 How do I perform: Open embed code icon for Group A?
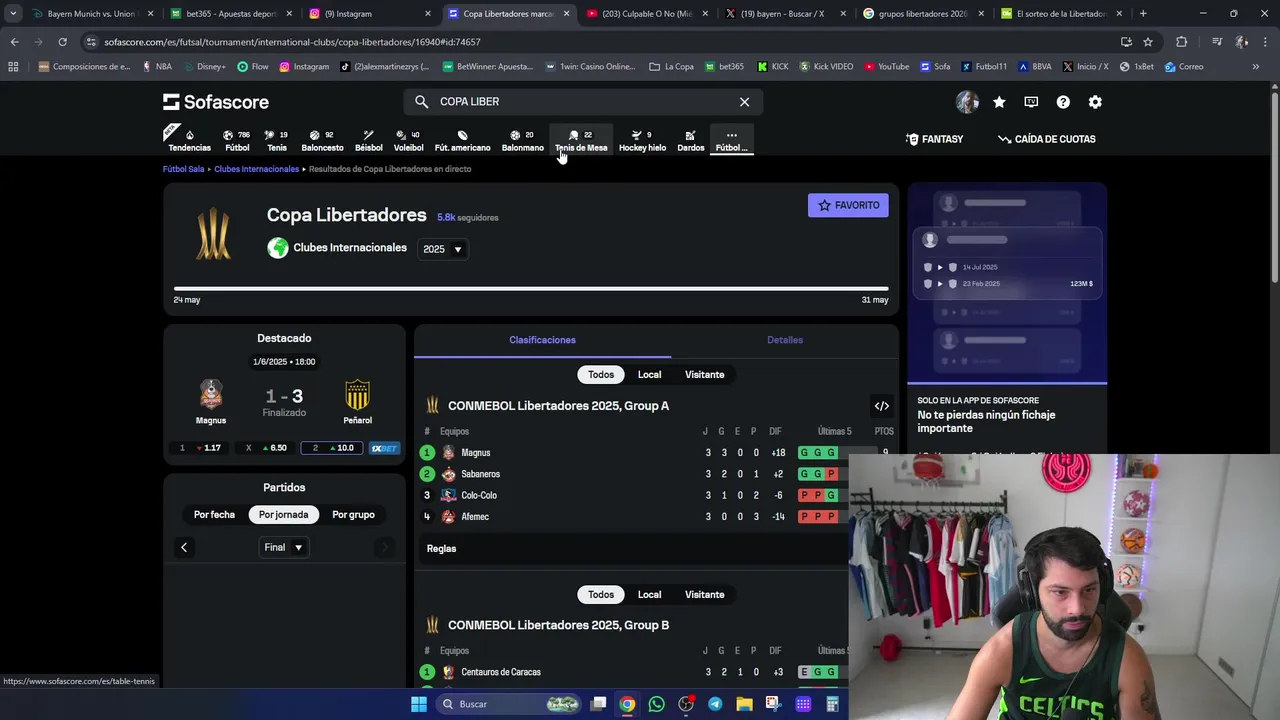point(881,406)
